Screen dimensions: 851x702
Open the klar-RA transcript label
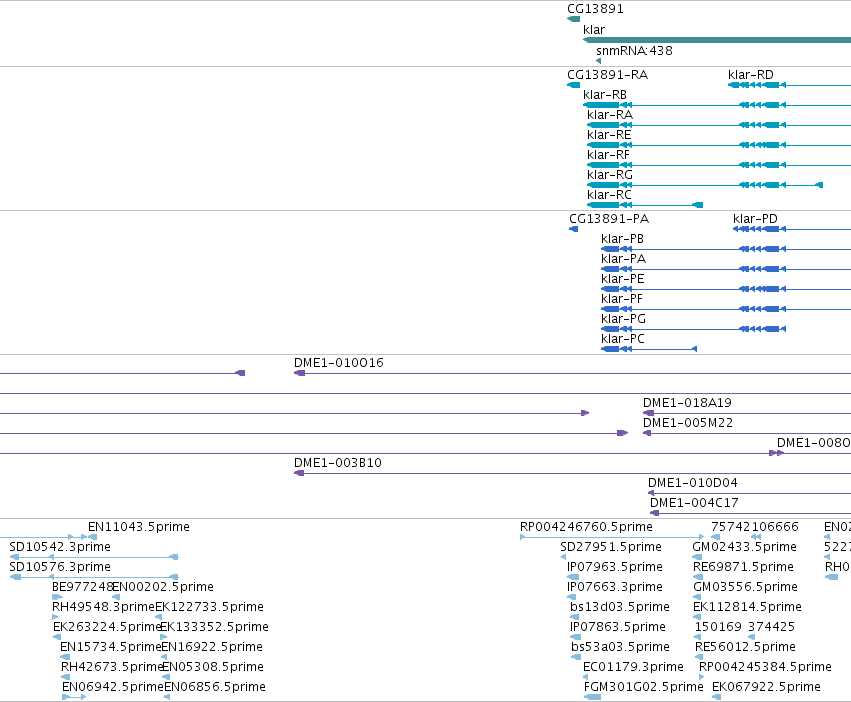pos(609,115)
